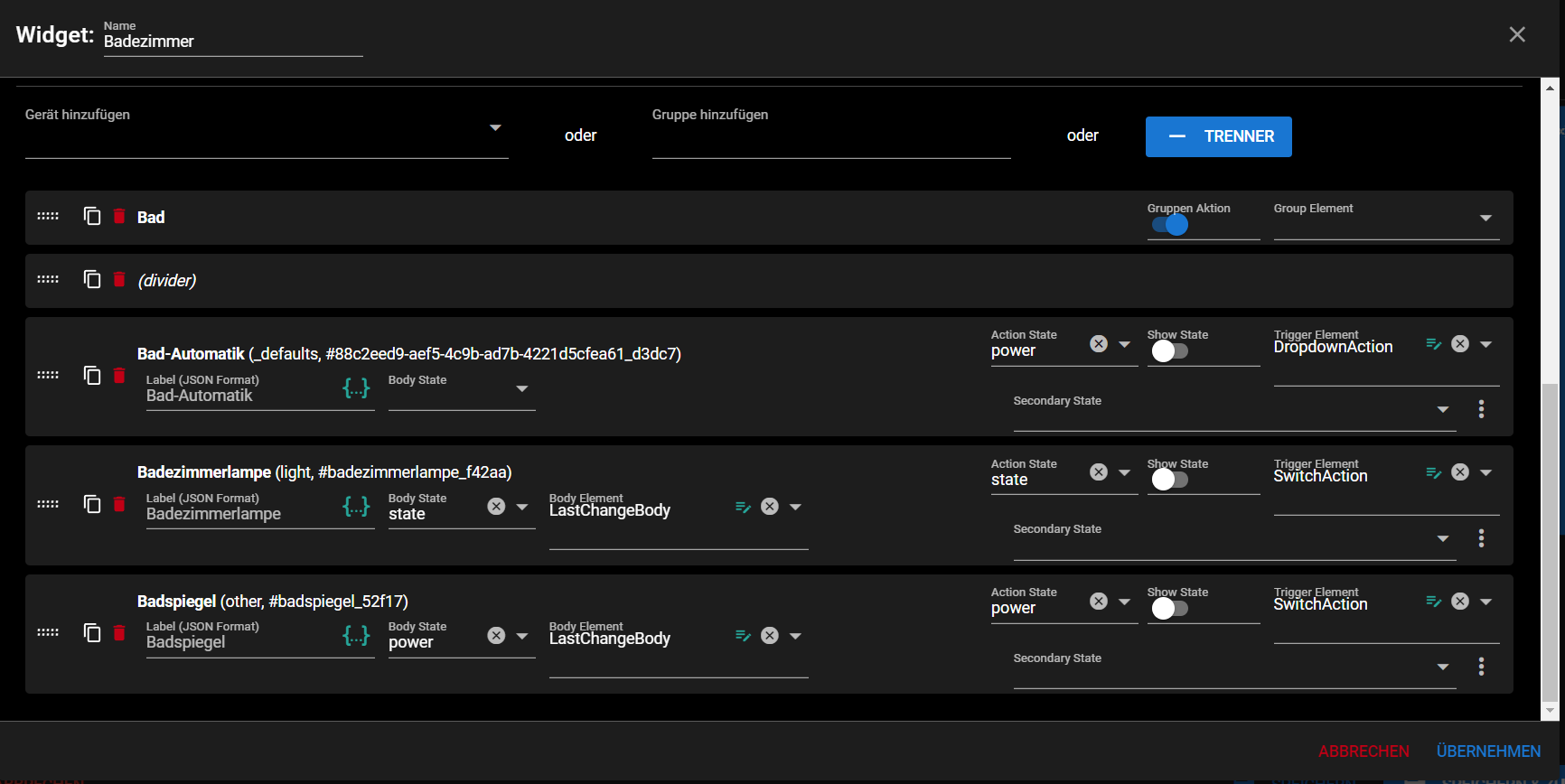The image size is (1565, 784).
Task: Edit Badezimmerlampe label field
Action: pyautogui.click(x=242, y=514)
